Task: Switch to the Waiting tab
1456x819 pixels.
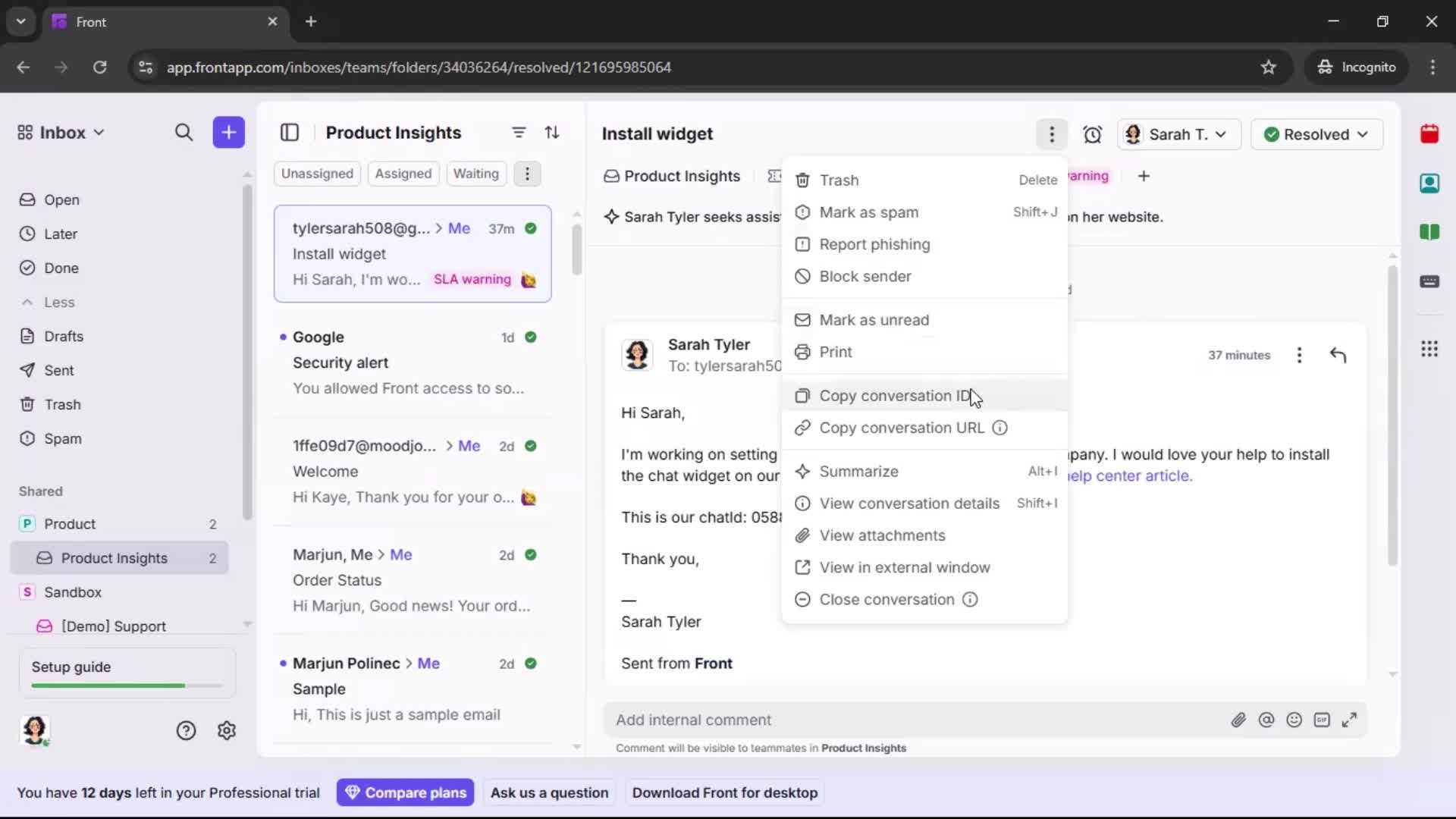Action: tap(475, 174)
